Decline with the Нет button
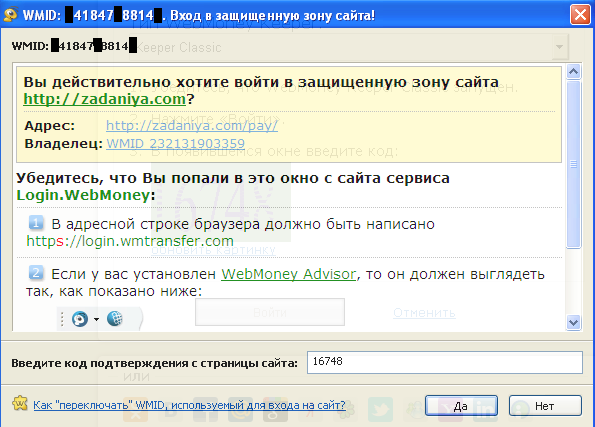Viewport: 595px width, 427px height. 545,406
